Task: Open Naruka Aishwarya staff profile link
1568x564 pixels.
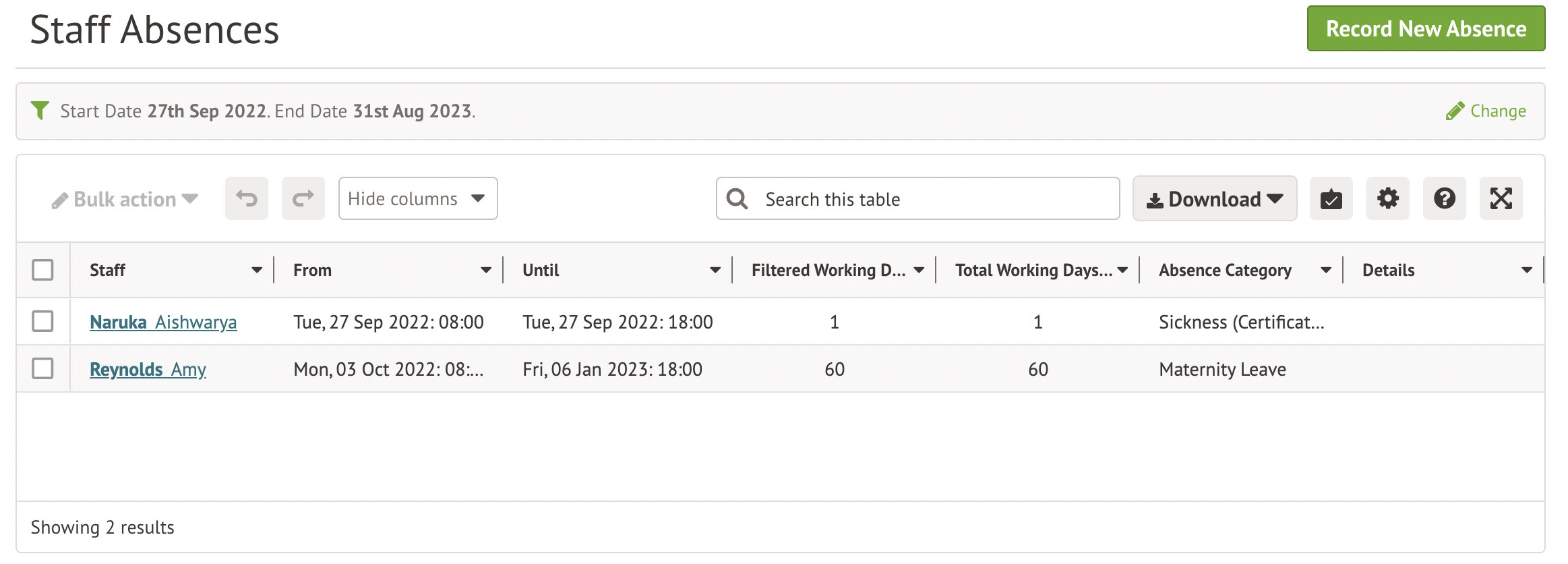Action: coord(163,322)
